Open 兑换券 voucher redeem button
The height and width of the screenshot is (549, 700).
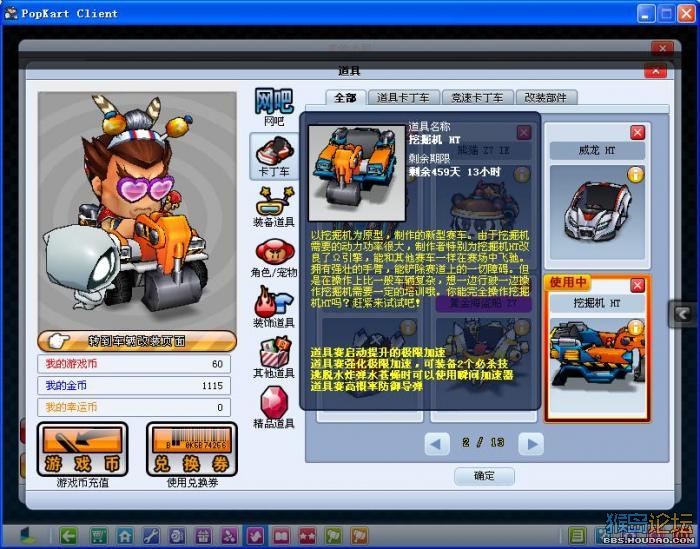tap(192, 450)
